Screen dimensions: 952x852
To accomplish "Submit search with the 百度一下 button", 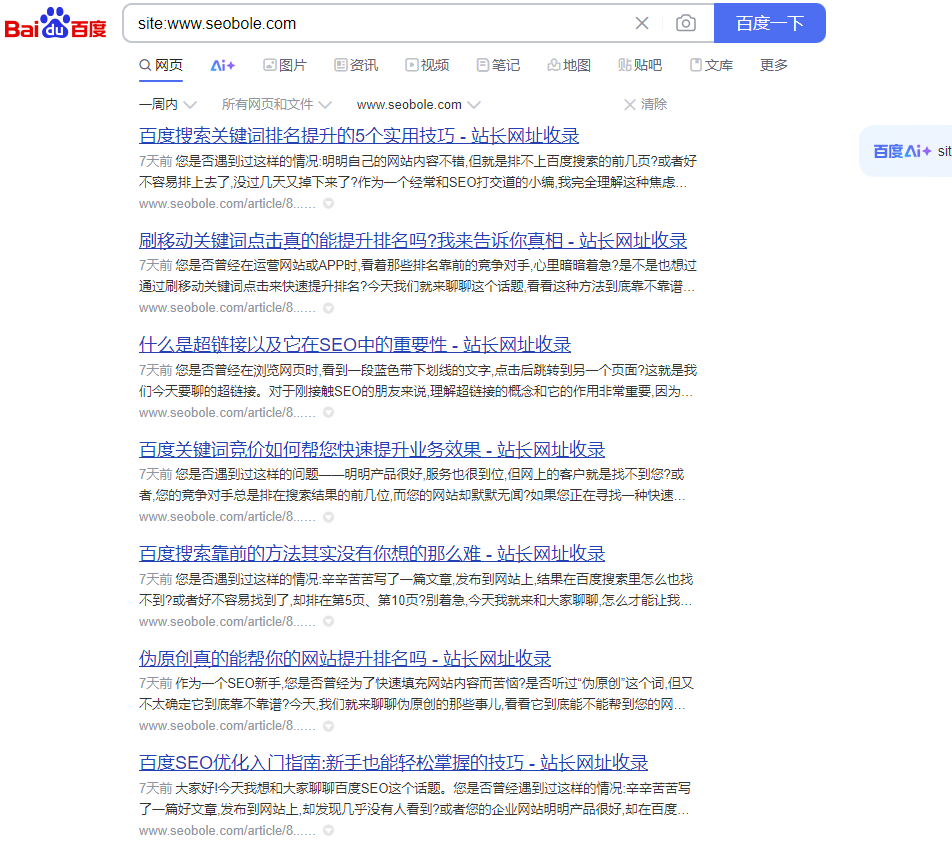I will pos(769,23).
